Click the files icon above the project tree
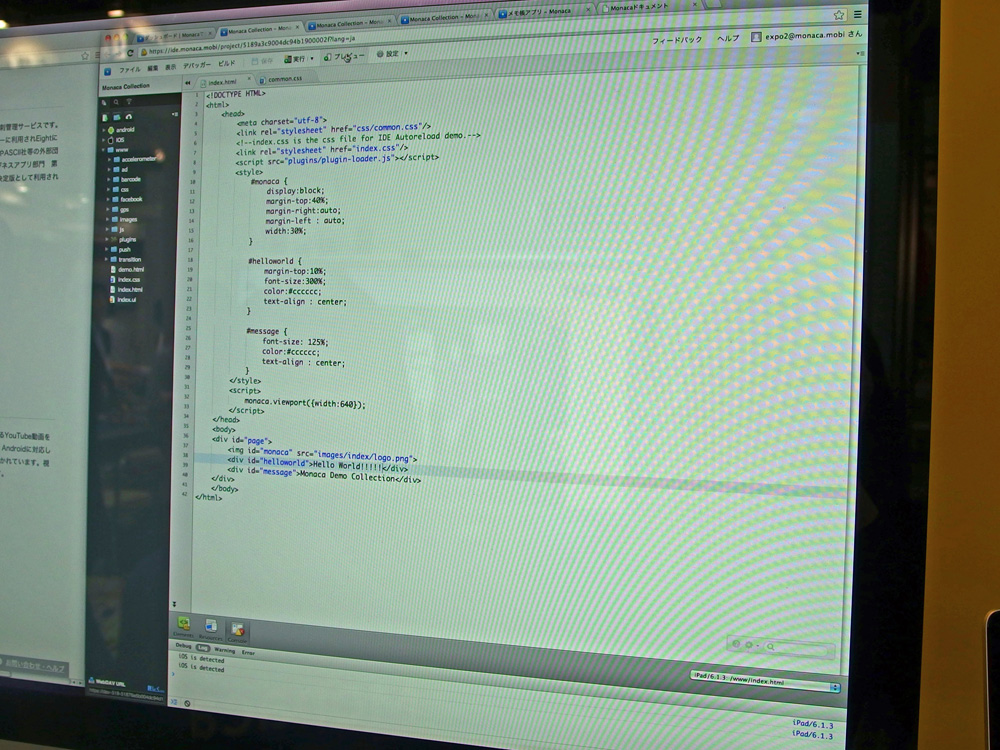The height and width of the screenshot is (750, 1000). (x=105, y=102)
